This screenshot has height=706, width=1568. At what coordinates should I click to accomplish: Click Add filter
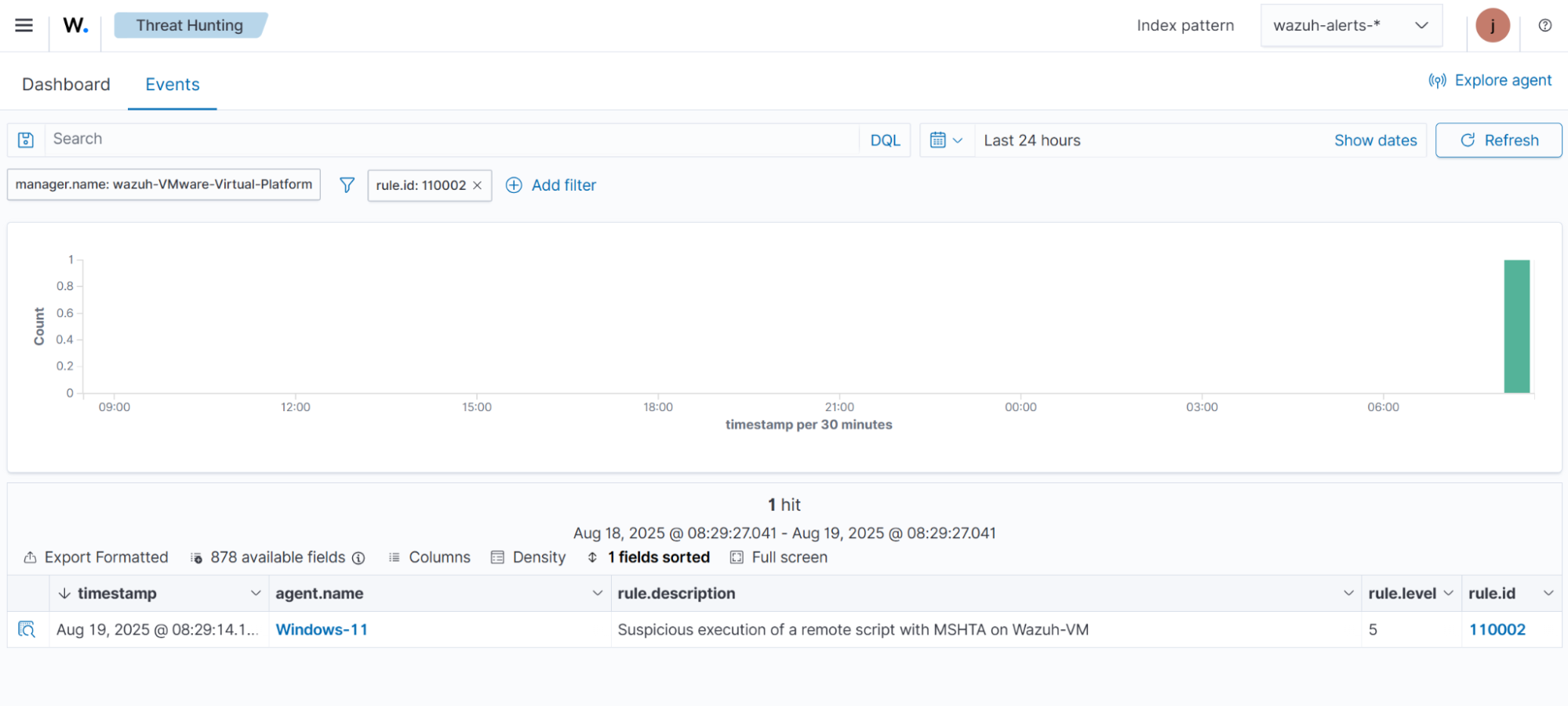pos(551,185)
